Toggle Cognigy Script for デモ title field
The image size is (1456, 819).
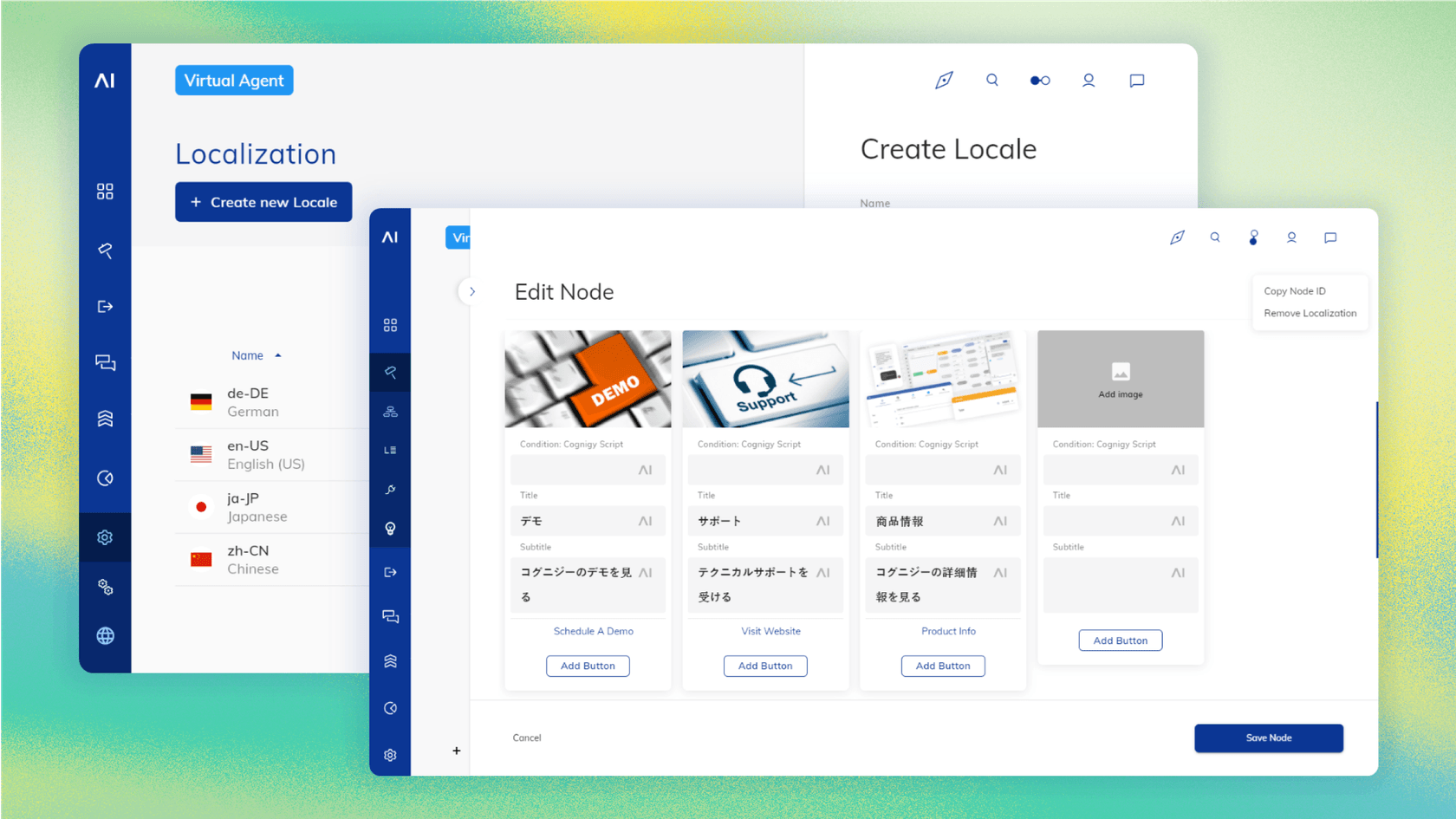(x=646, y=521)
